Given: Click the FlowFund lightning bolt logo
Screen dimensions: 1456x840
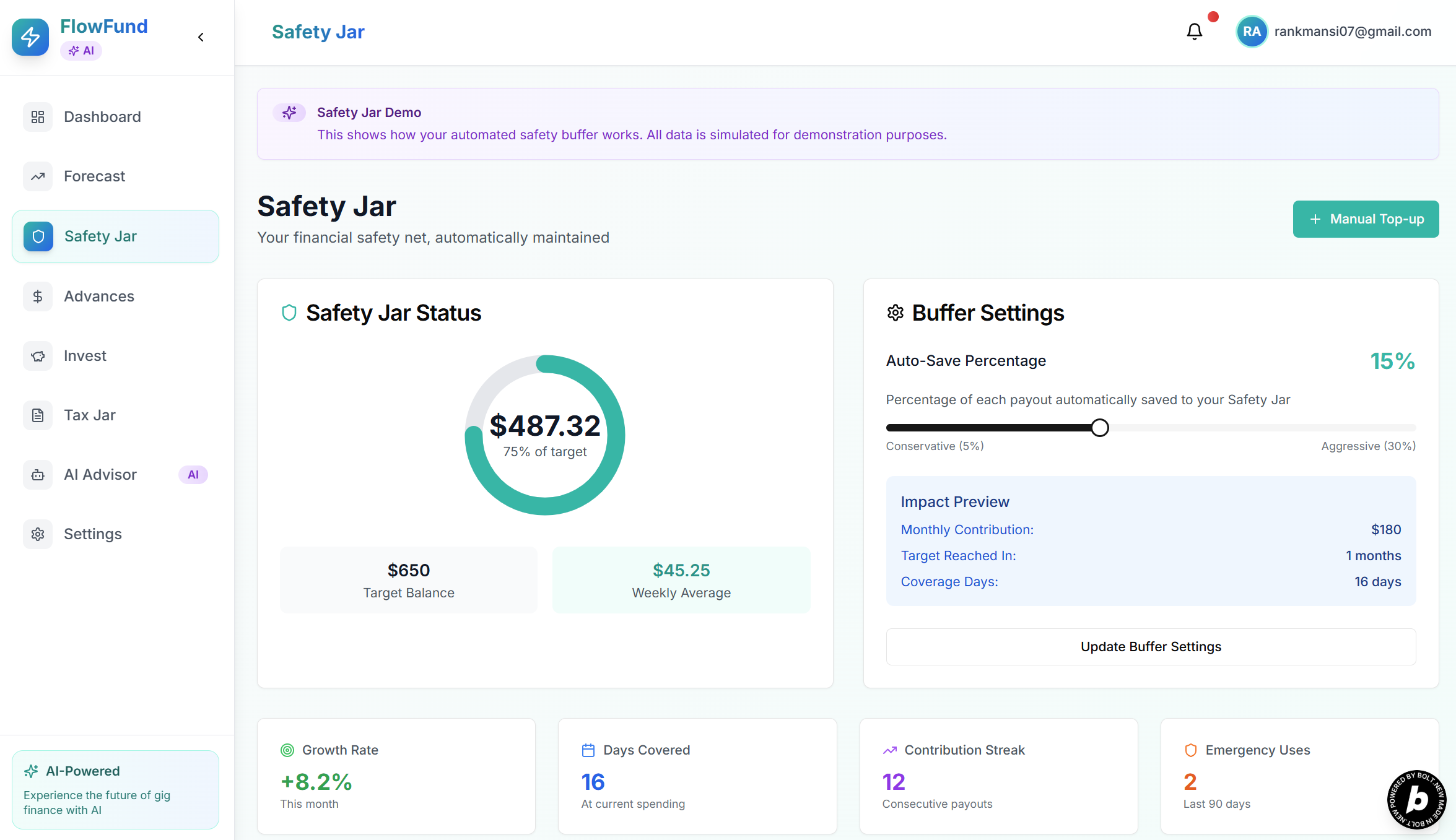Looking at the screenshot, I should (x=30, y=37).
